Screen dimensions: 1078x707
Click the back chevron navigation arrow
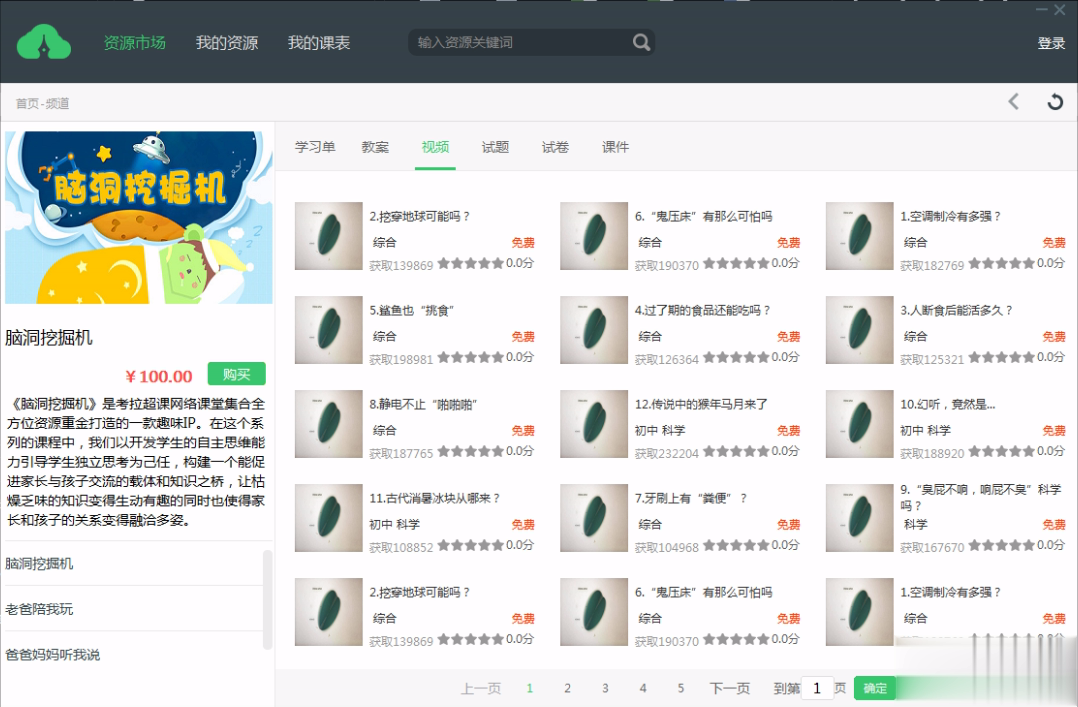(1013, 101)
